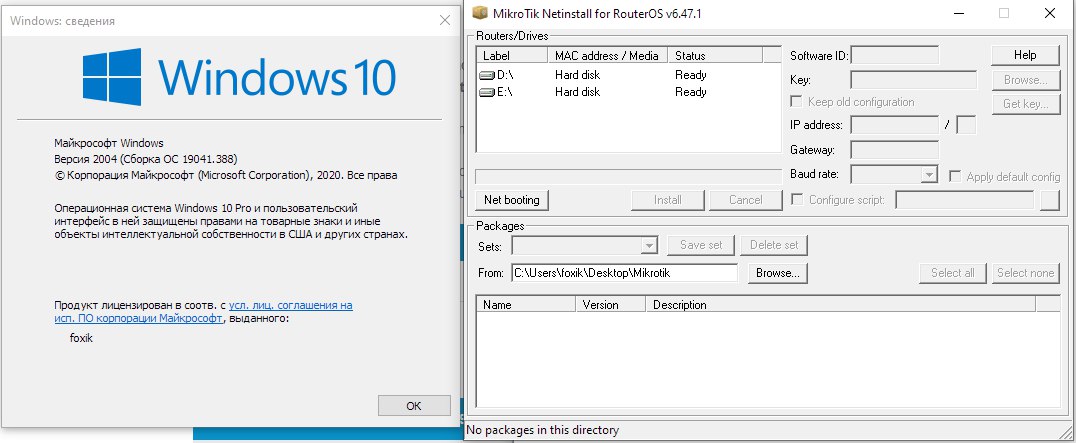Enable Apply default config checkbox
The width and height of the screenshot is (1076, 443).
pos(955,176)
